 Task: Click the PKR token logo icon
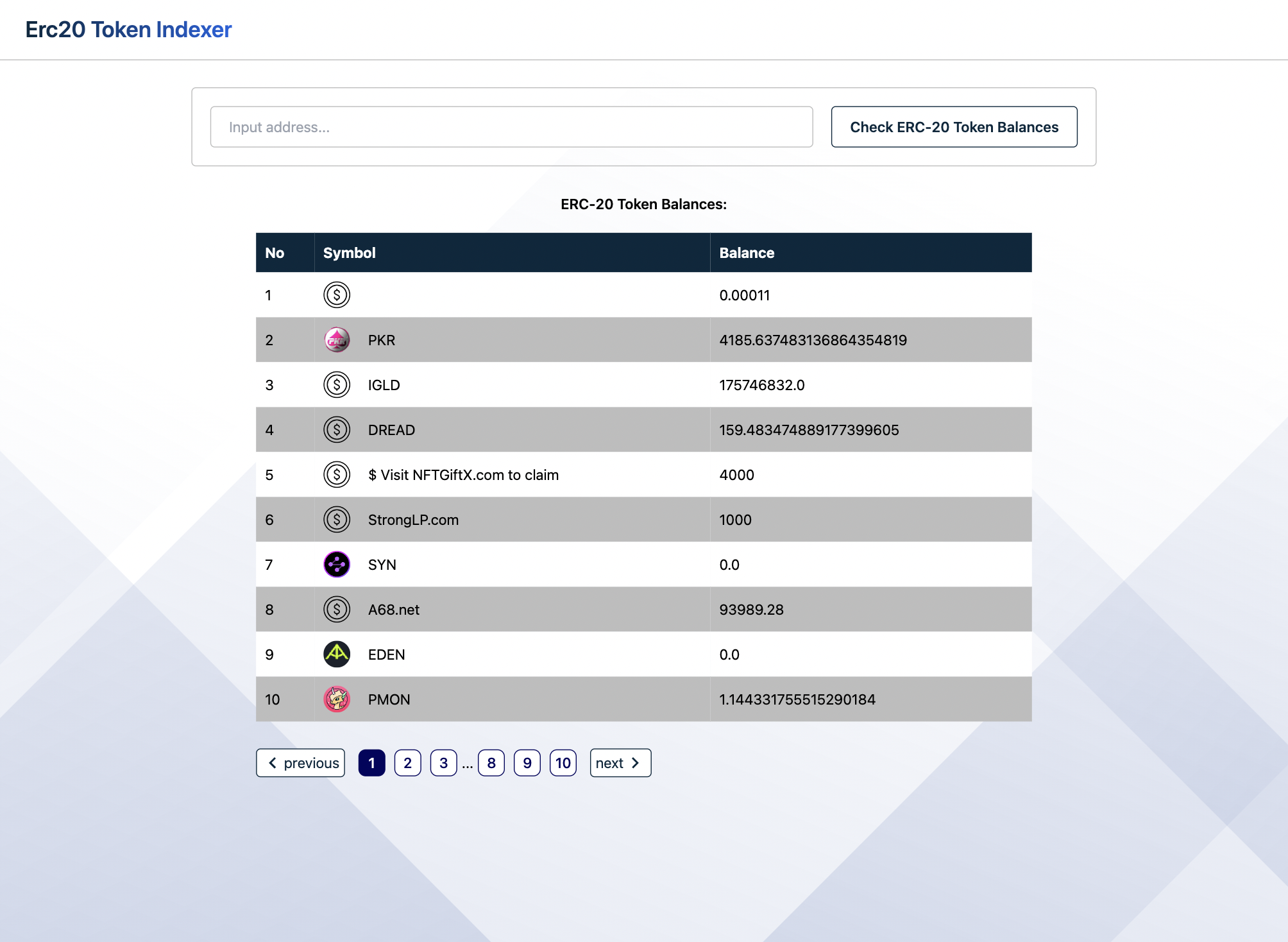pyautogui.click(x=337, y=340)
